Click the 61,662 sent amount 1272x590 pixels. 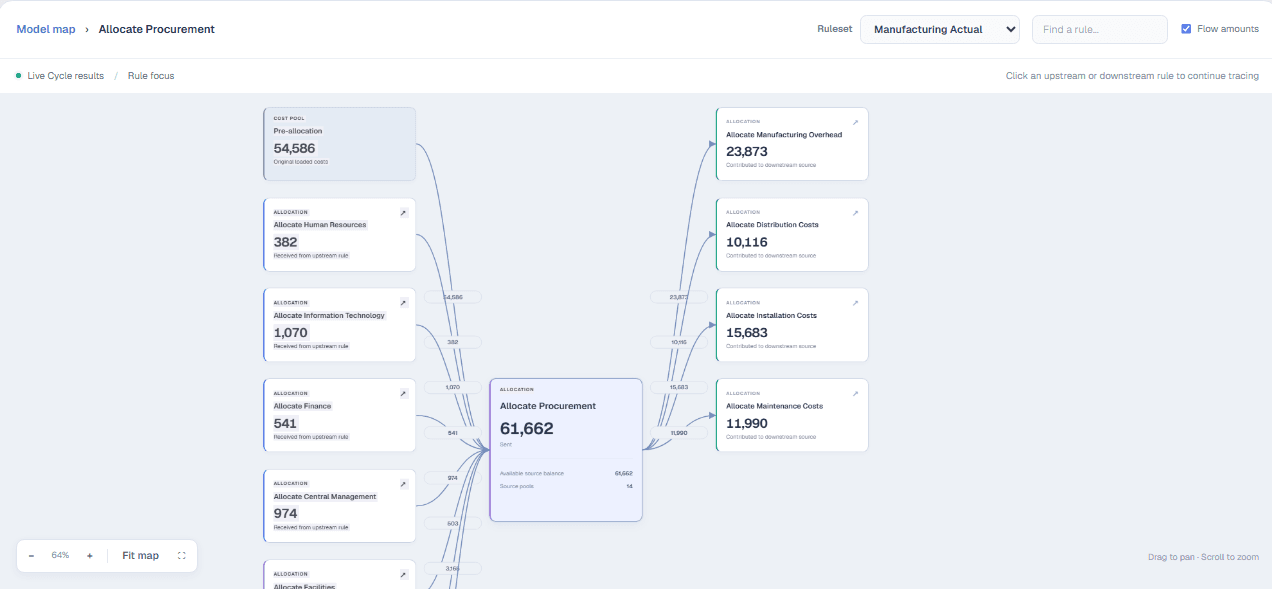(527, 428)
